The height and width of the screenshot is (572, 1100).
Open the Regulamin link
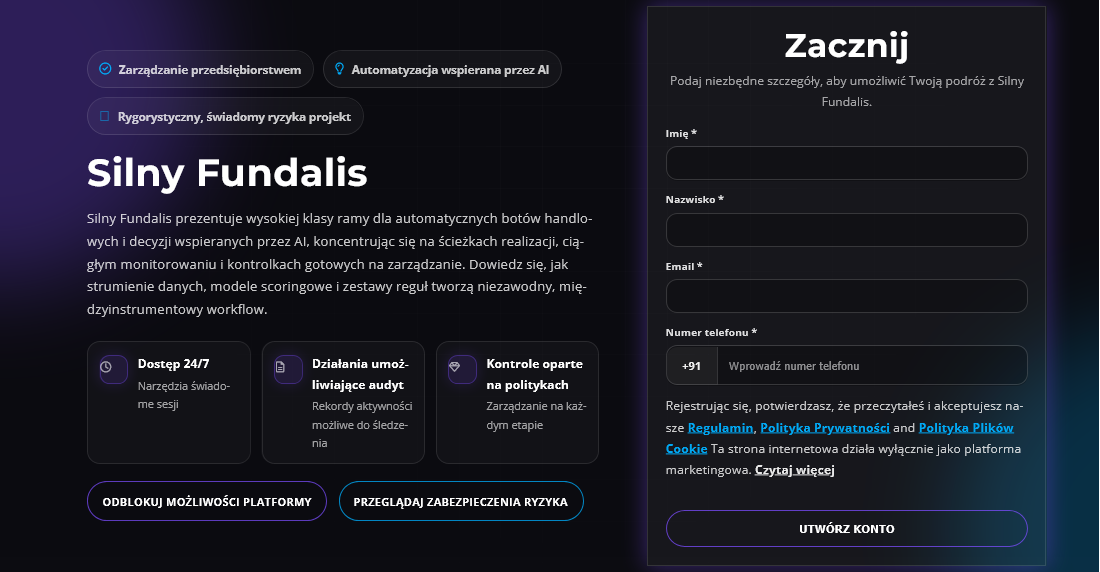coord(720,428)
